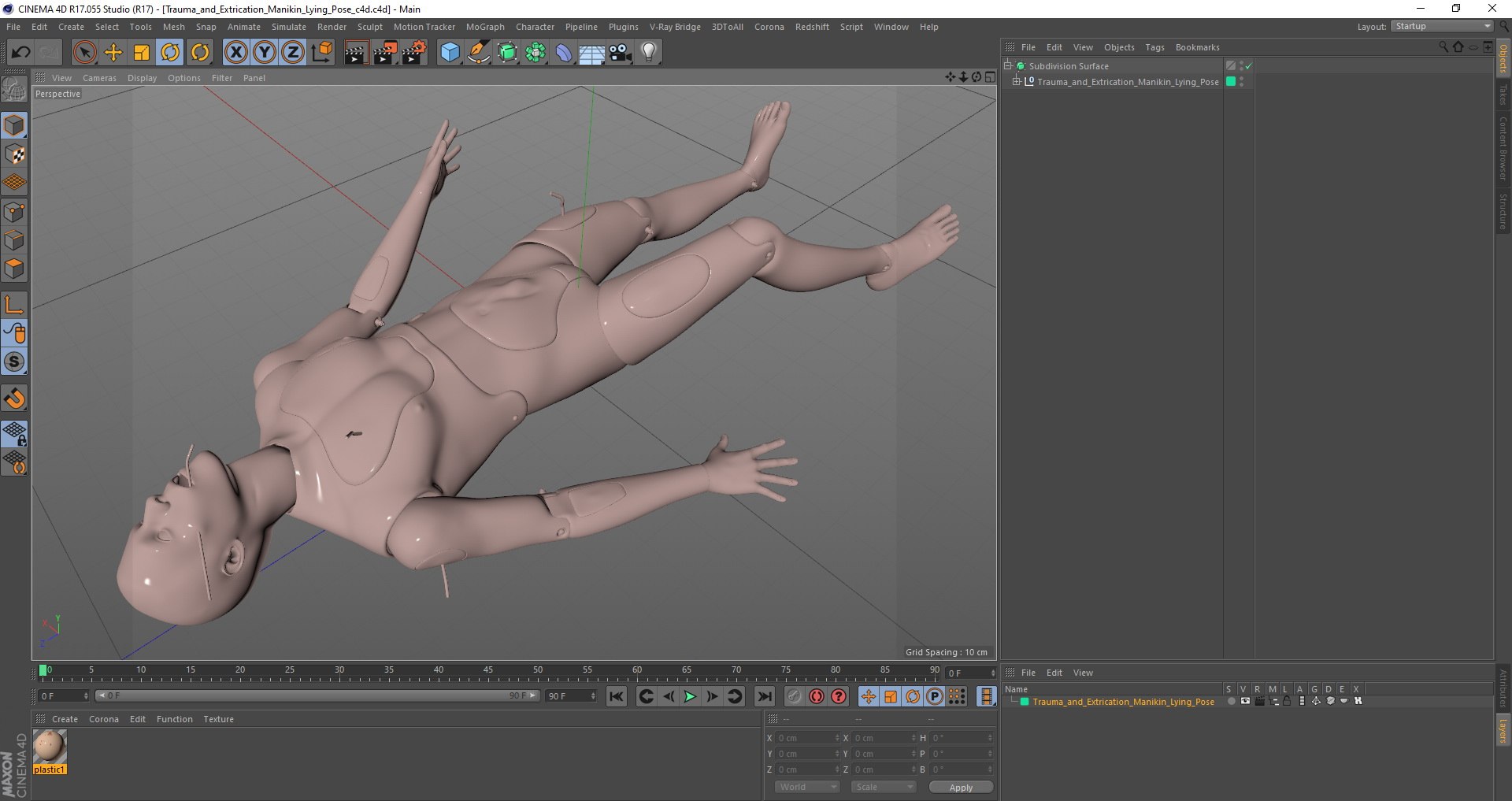Image resolution: width=1512 pixels, height=801 pixels.
Task: Open viewport Display menu
Action: pos(142,78)
